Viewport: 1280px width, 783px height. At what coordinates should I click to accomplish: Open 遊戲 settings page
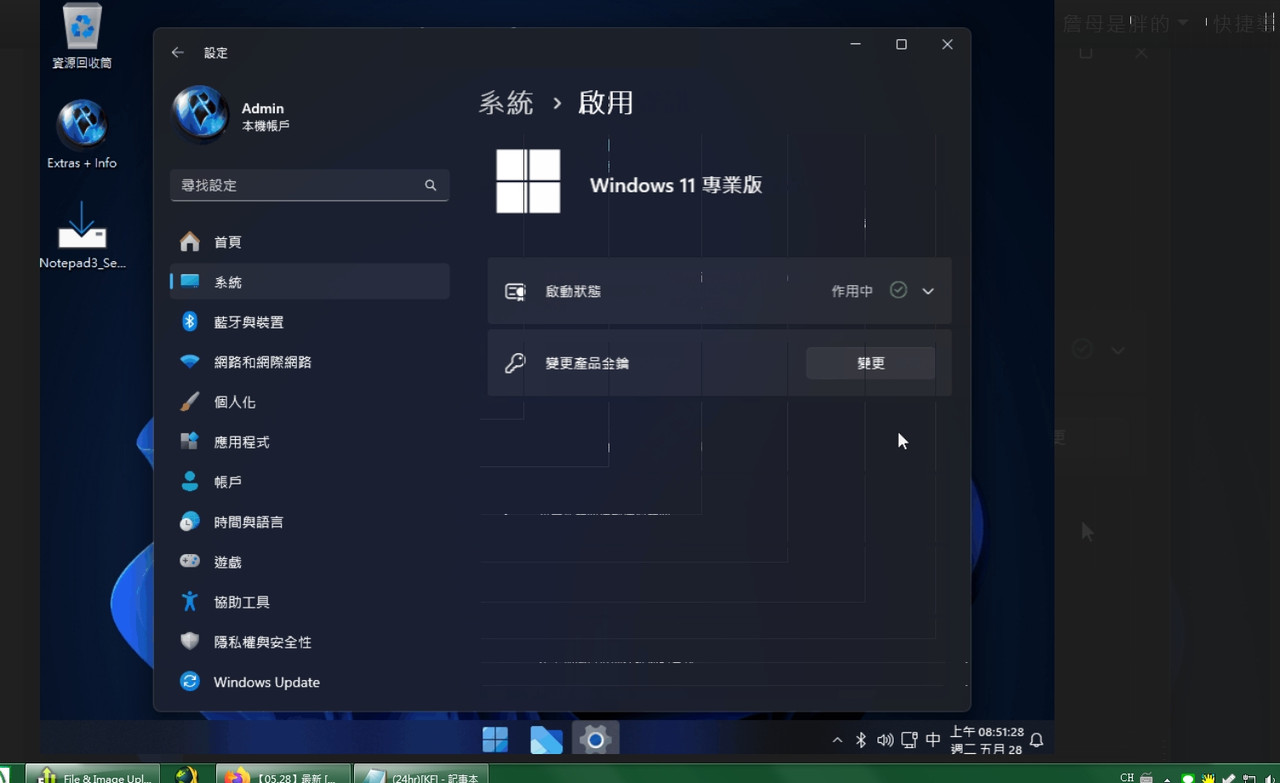[x=309, y=562]
